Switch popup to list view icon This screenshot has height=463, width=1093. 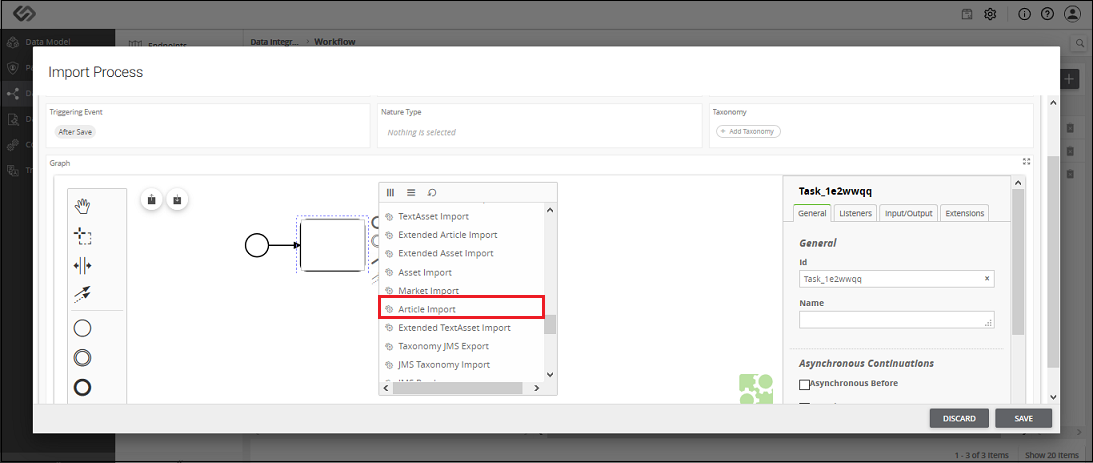[x=411, y=192]
